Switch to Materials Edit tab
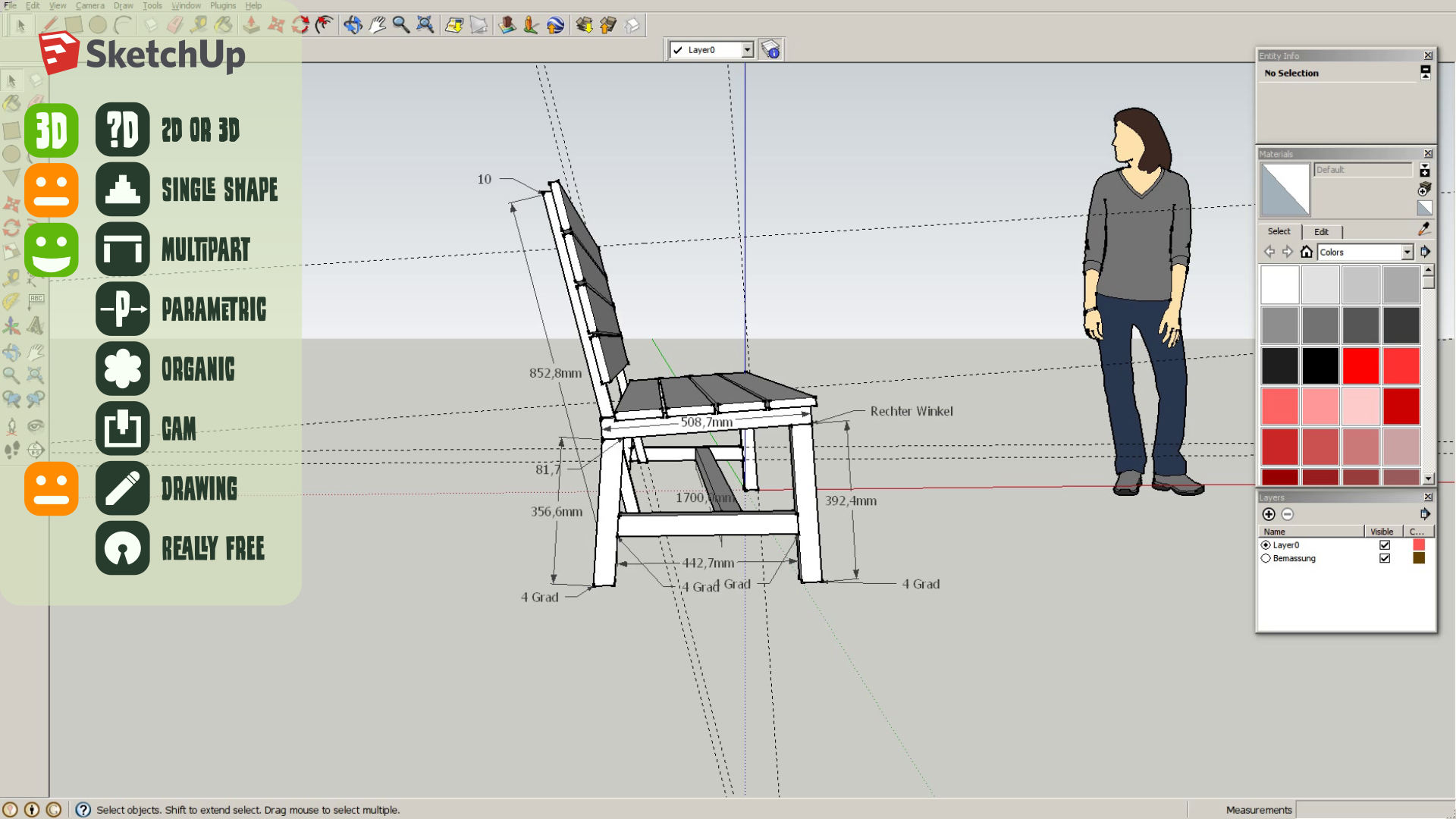This screenshot has height=819, width=1456. pos(1321,232)
